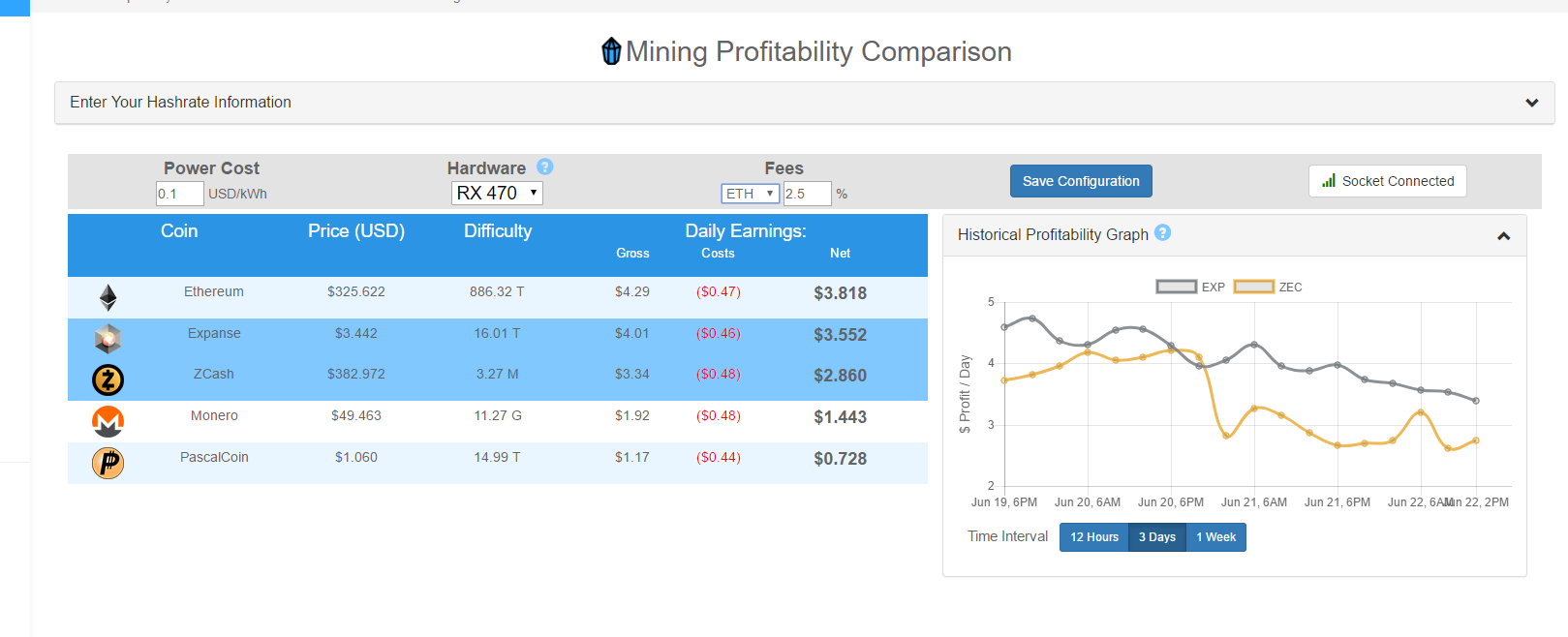Click the ZCash coin icon
This screenshot has width=1568, height=637.
coord(108,379)
